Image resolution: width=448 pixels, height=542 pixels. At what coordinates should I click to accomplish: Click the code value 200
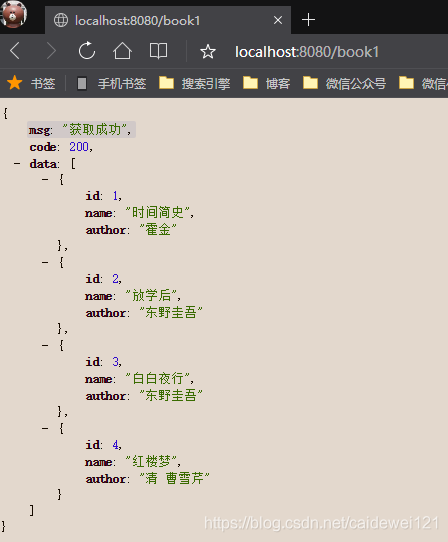pos(79,147)
